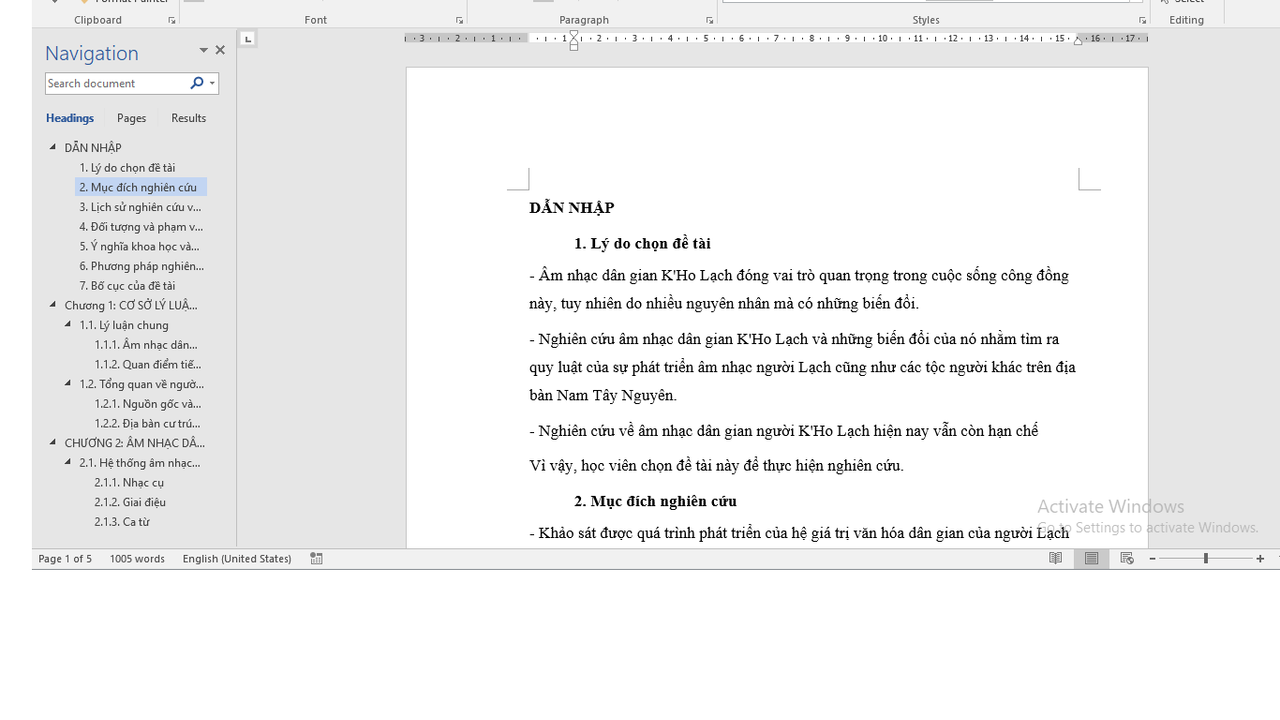Zoom in with the plus button
The image size is (1280, 720).
[x=1260, y=559]
